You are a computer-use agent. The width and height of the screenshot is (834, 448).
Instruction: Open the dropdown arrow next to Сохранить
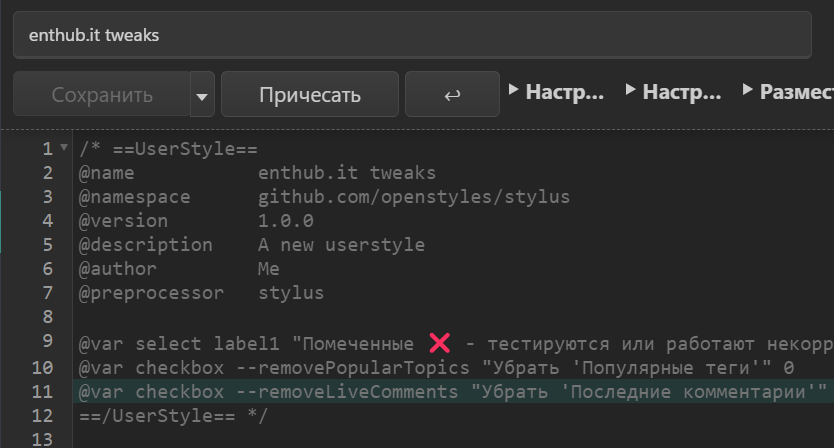202,95
